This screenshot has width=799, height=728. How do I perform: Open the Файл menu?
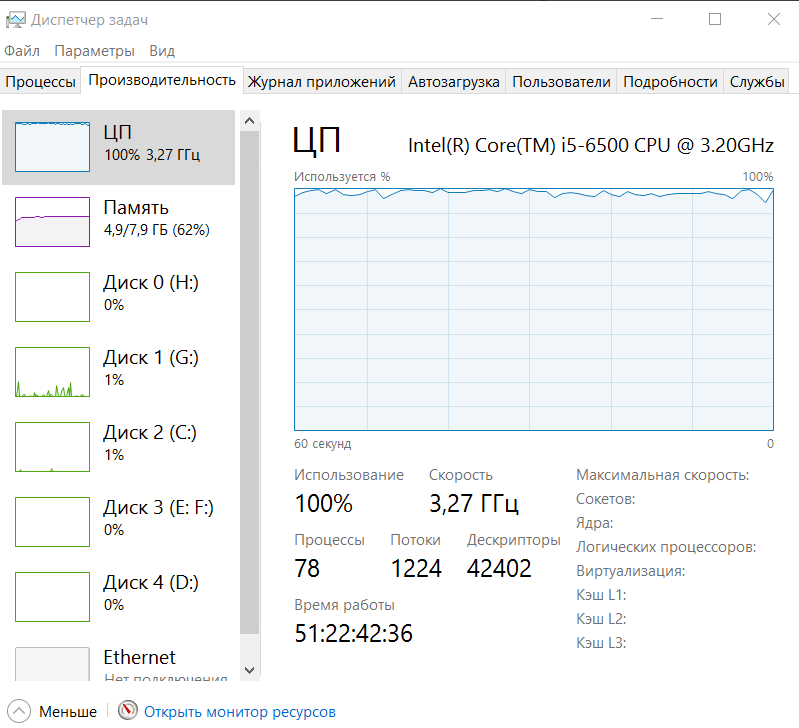click(x=22, y=51)
